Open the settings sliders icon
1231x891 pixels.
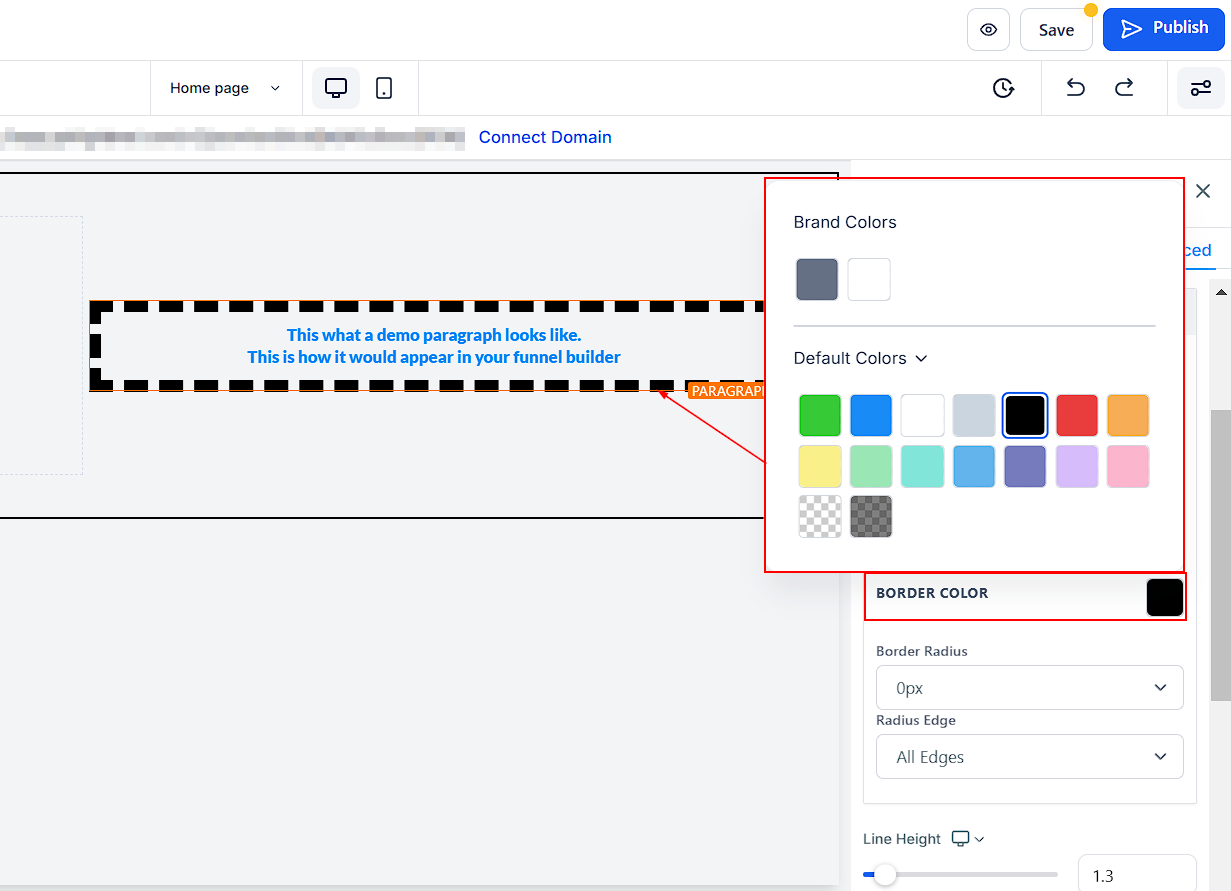click(x=1200, y=88)
